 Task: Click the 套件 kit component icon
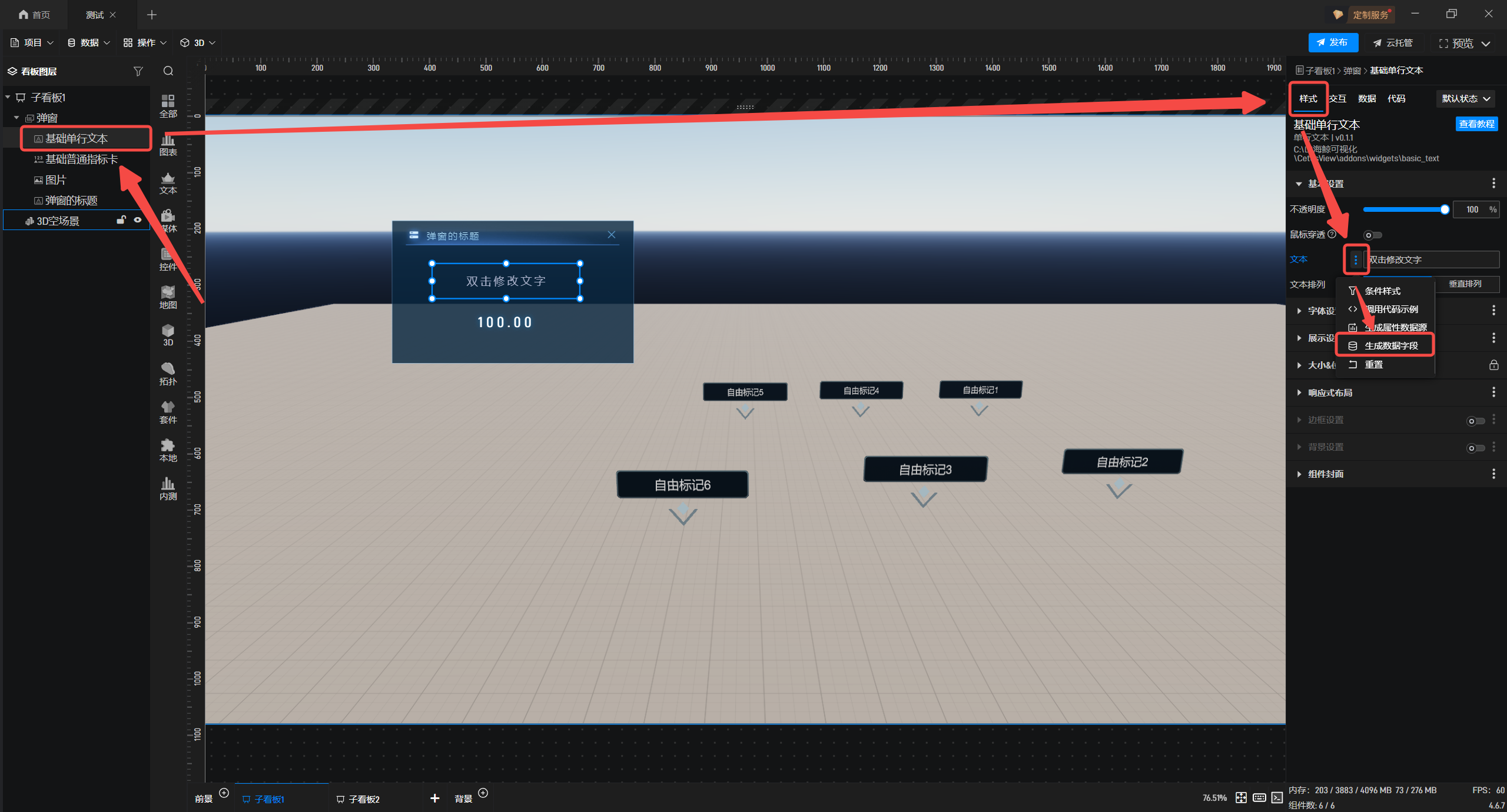tap(168, 412)
